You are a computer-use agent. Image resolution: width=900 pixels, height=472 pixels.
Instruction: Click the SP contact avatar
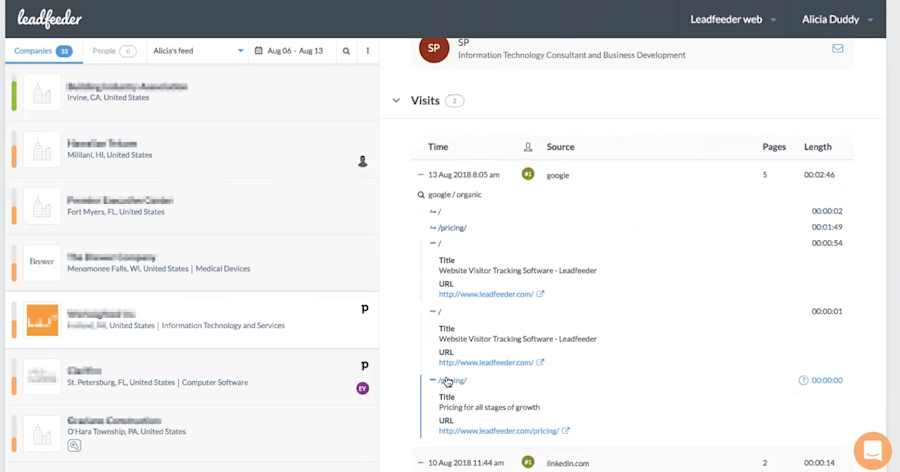434,49
